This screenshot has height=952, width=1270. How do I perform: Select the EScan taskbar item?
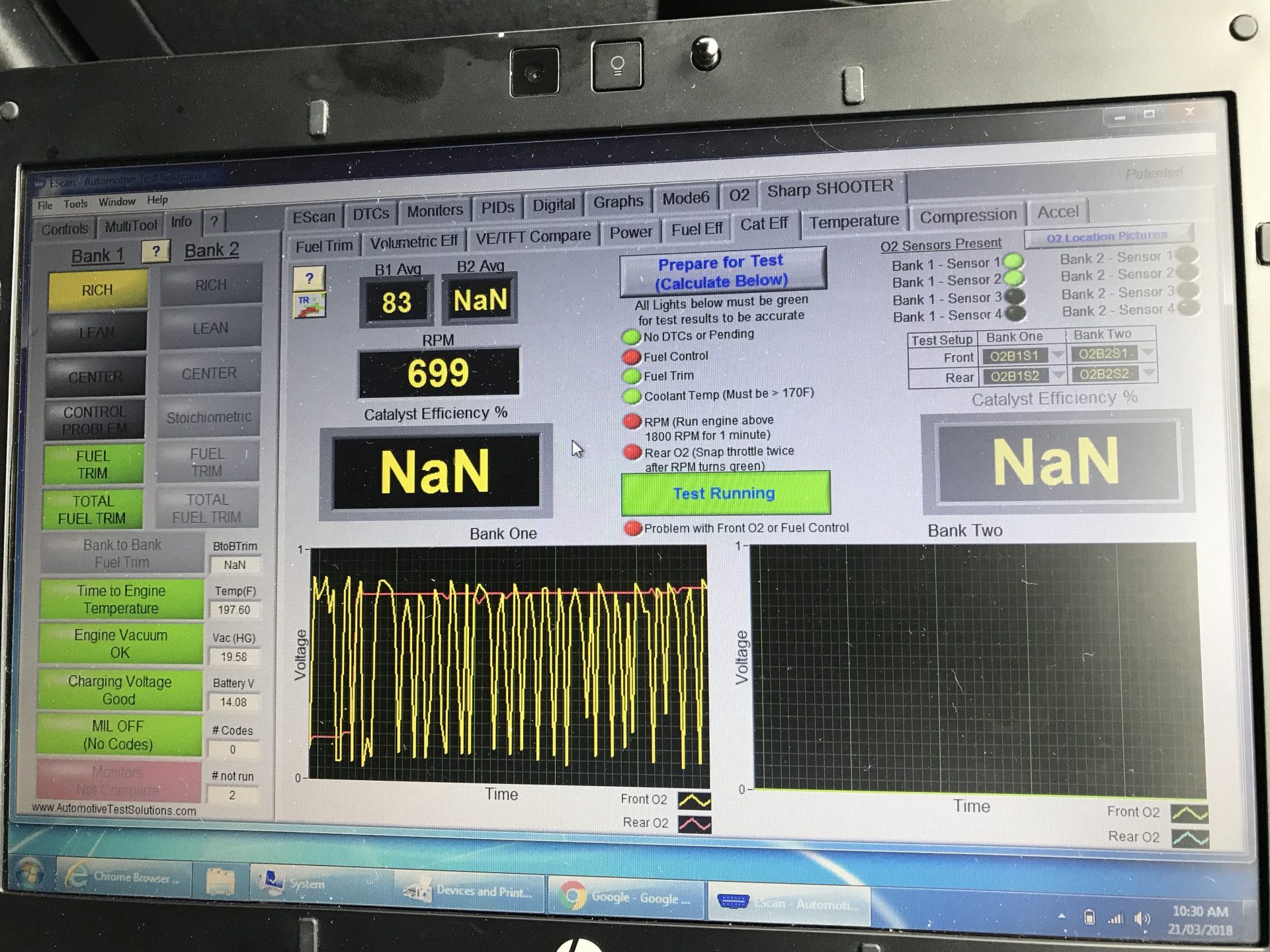coord(788,903)
